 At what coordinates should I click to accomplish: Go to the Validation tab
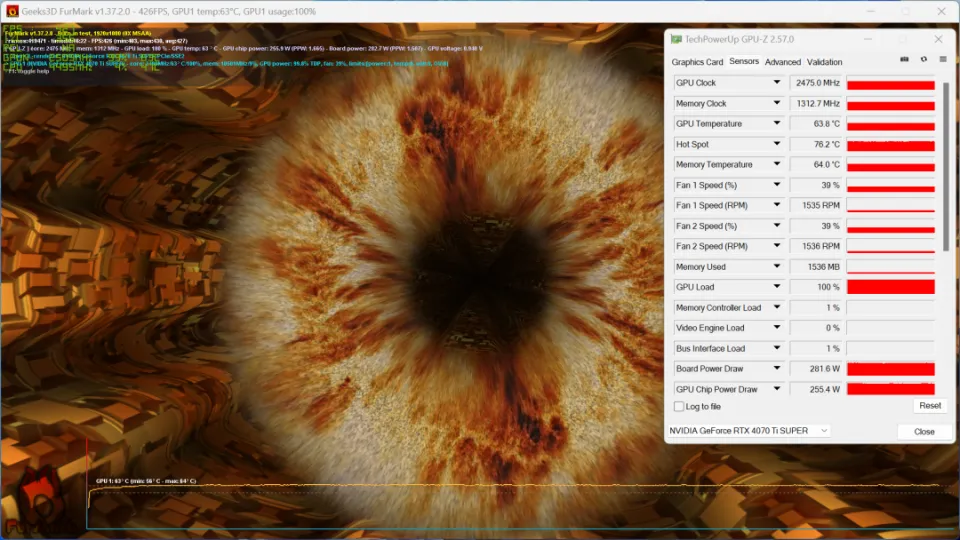click(824, 62)
